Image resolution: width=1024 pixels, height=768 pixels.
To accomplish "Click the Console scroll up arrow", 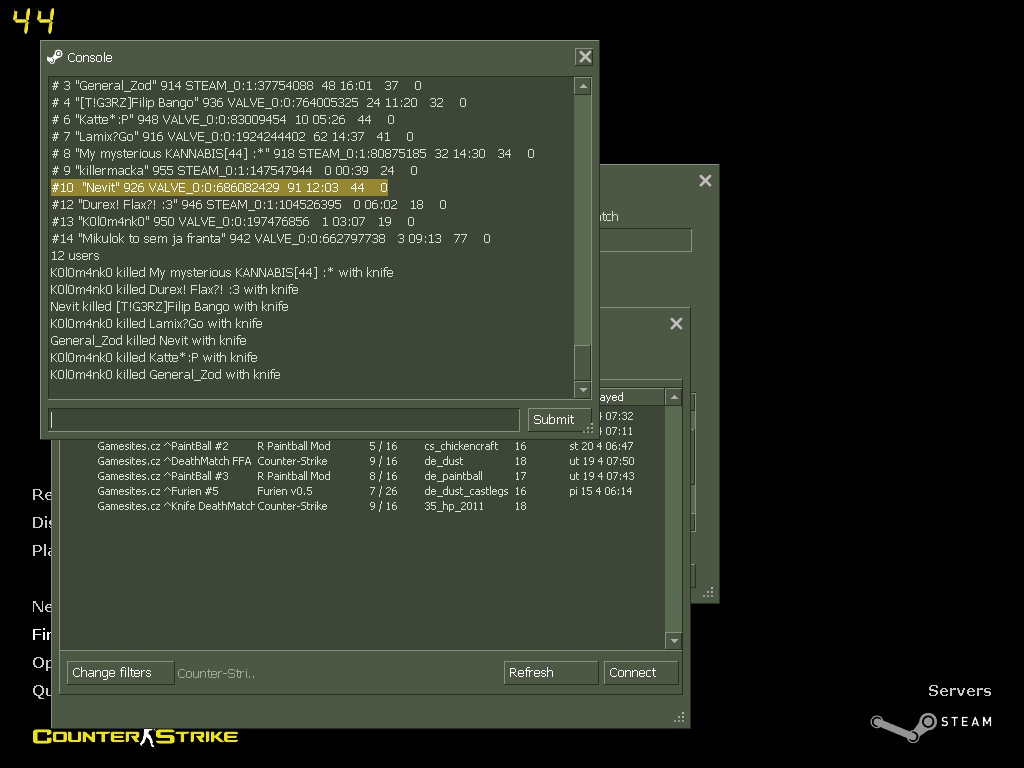I will pos(583,86).
